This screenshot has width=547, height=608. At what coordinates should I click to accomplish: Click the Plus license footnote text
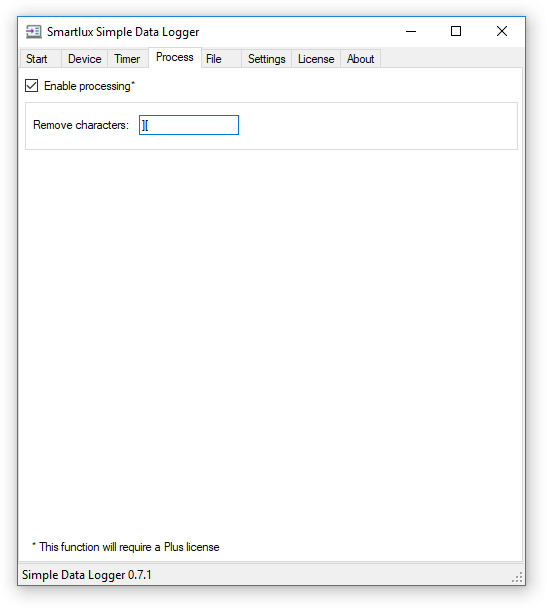(x=126, y=547)
